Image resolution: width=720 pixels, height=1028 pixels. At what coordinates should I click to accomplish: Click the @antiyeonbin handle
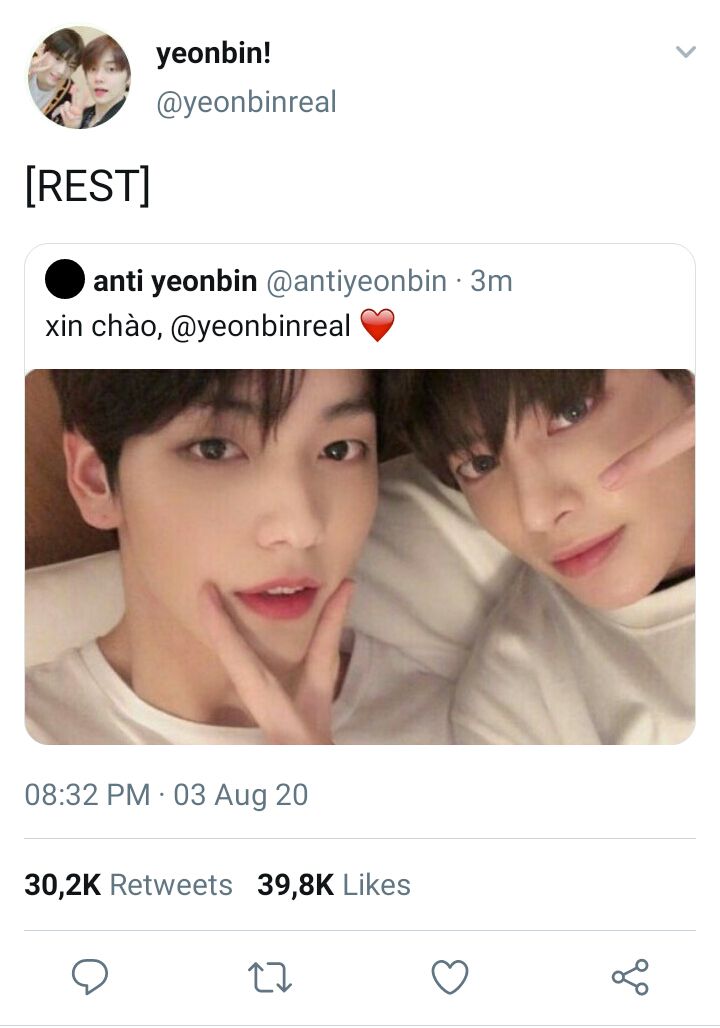coord(356,281)
